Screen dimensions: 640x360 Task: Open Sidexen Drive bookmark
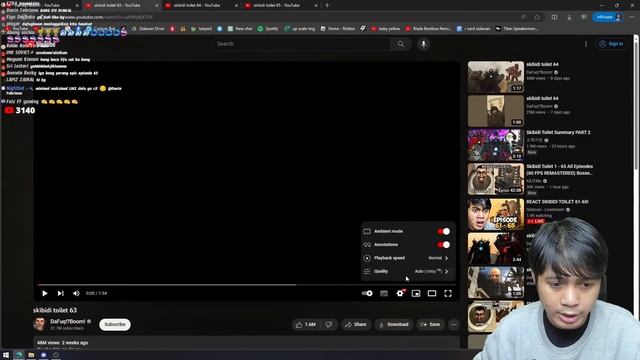[x=148, y=29]
